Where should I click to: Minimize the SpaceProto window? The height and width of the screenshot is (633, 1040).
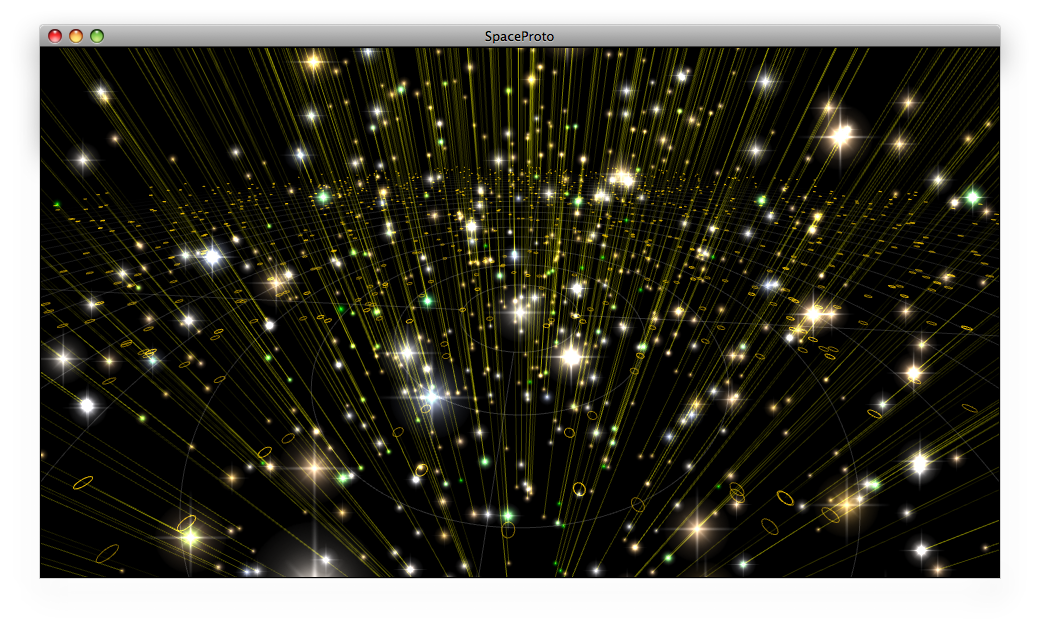76,36
